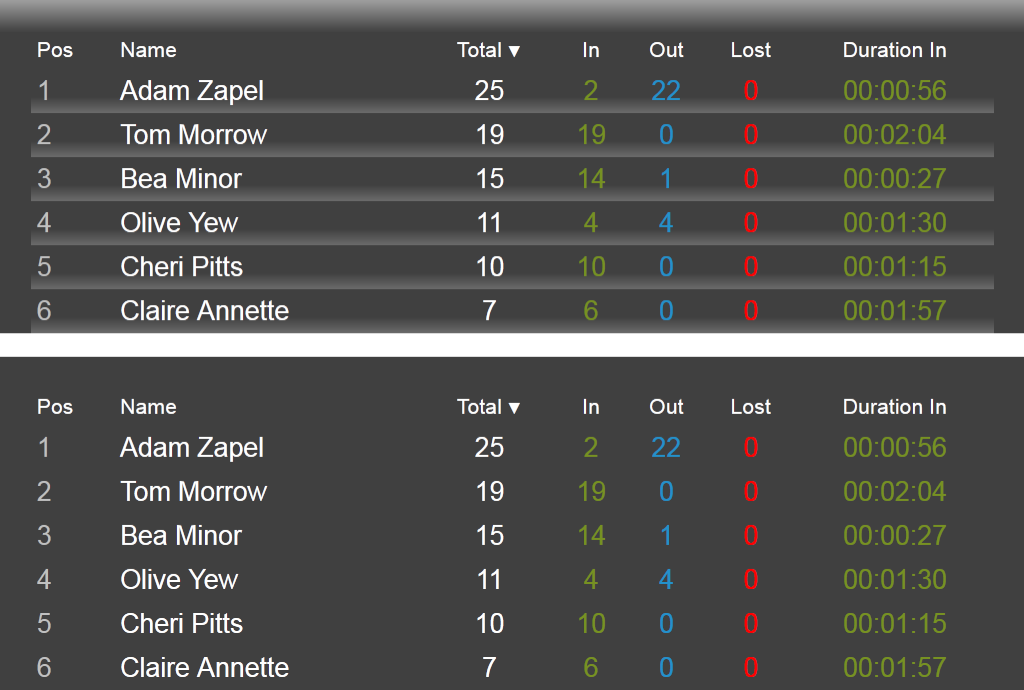Viewport: 1024px width, 690px height.
Task: Click Adam Zapel's Out count 22 in top table
Action: coord(666,91)
